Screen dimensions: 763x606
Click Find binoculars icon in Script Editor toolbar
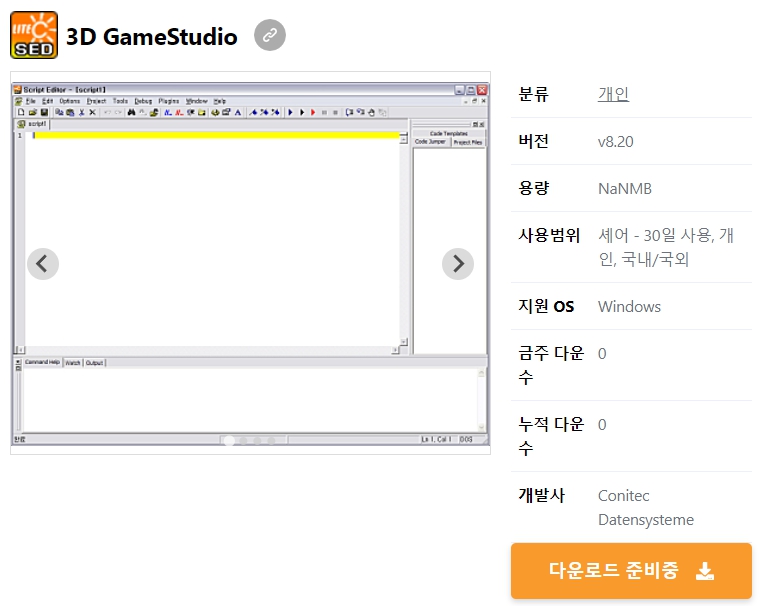pos(131,112)
